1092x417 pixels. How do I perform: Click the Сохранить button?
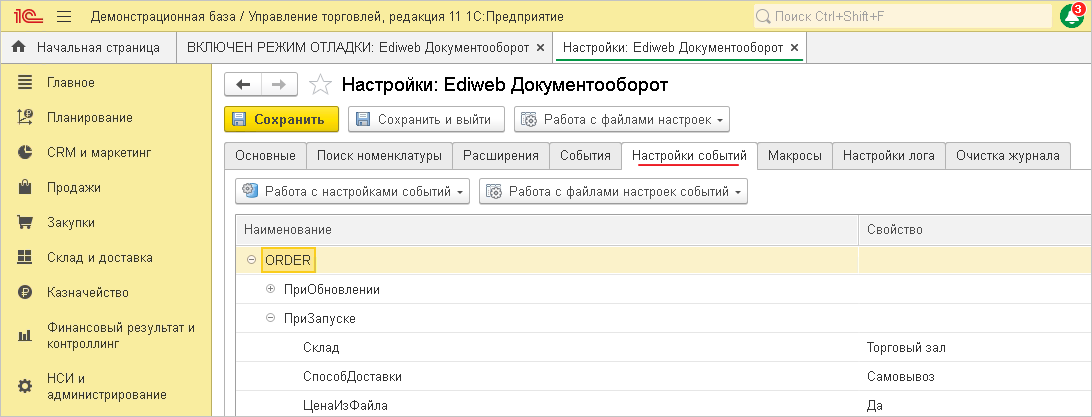coord(281,120)
